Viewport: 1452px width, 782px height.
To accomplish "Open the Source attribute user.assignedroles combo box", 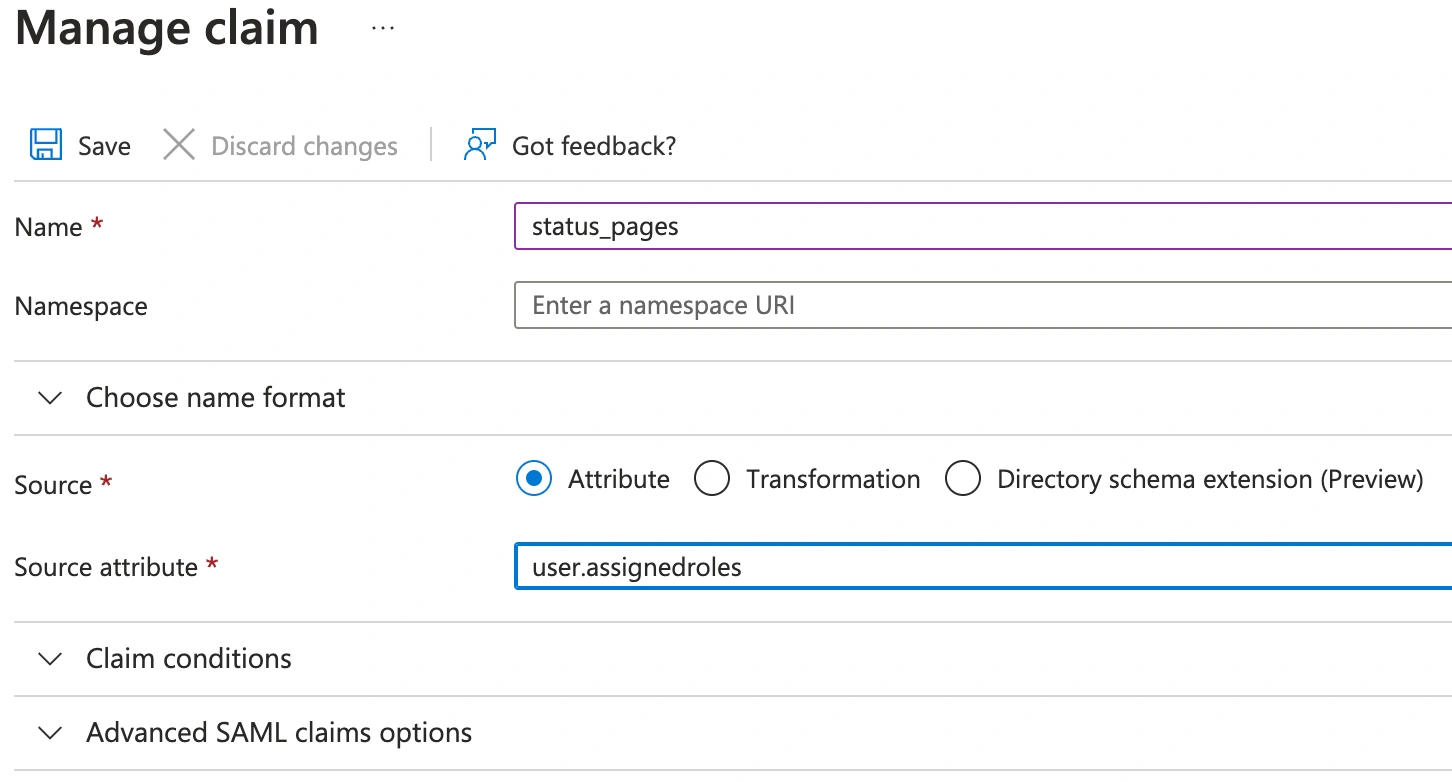I will 982,567.
